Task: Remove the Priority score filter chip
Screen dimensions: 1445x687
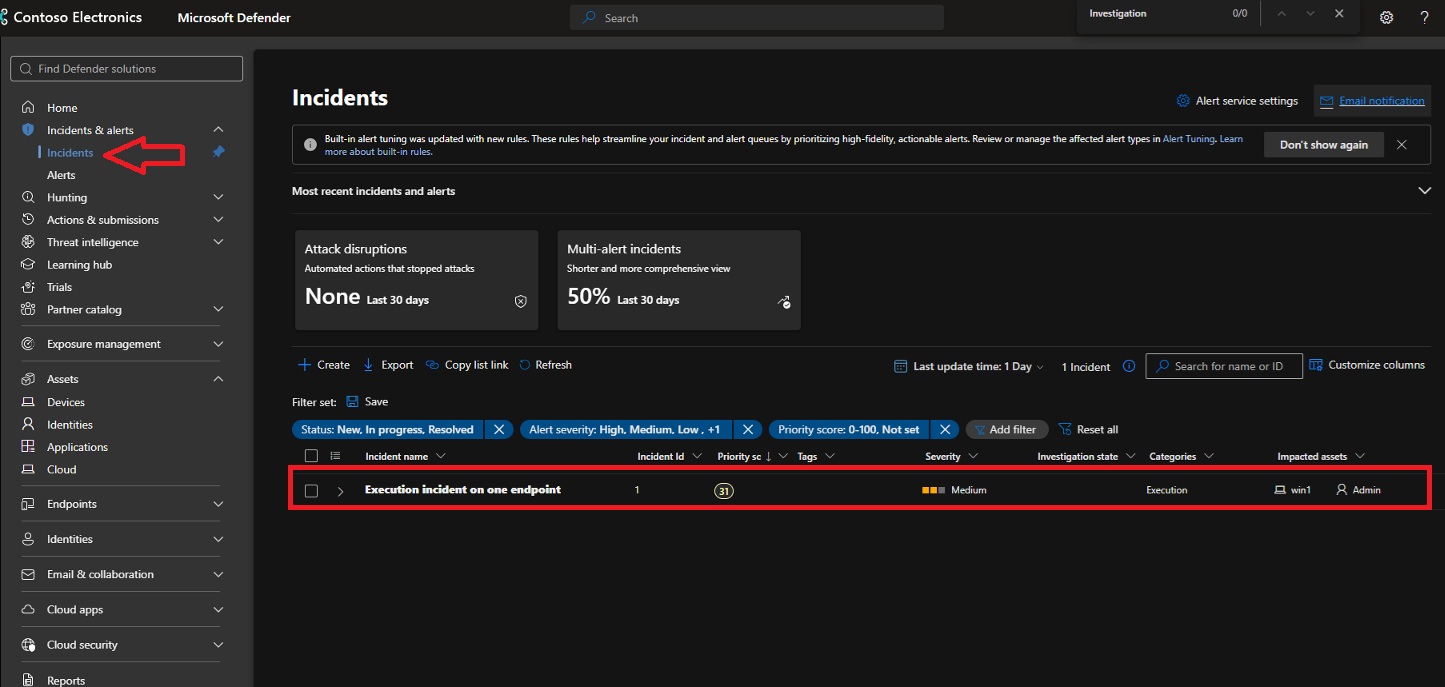Action: coord(945,429)
